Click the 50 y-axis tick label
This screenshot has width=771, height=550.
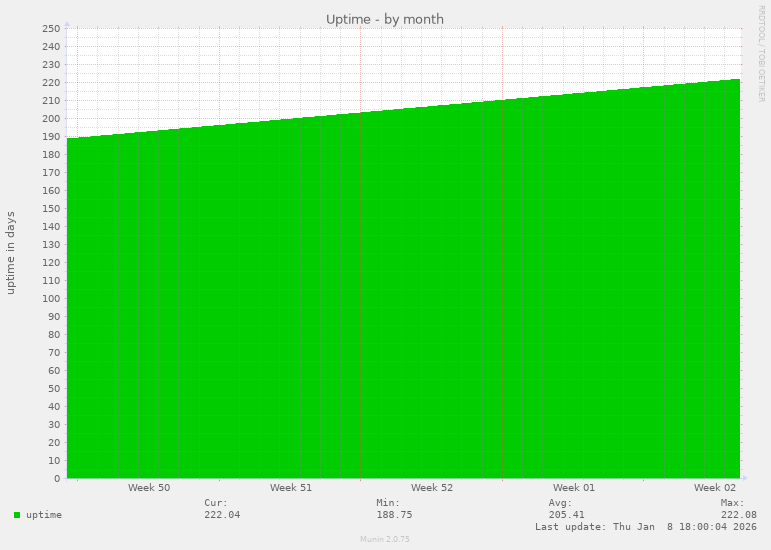click(54, 389)
